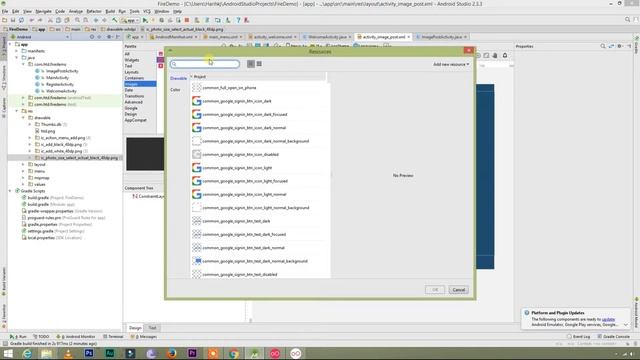Select common_google_signin_btn_text_dark drawable
640x360 pixels.
click(x=260, y=221)
